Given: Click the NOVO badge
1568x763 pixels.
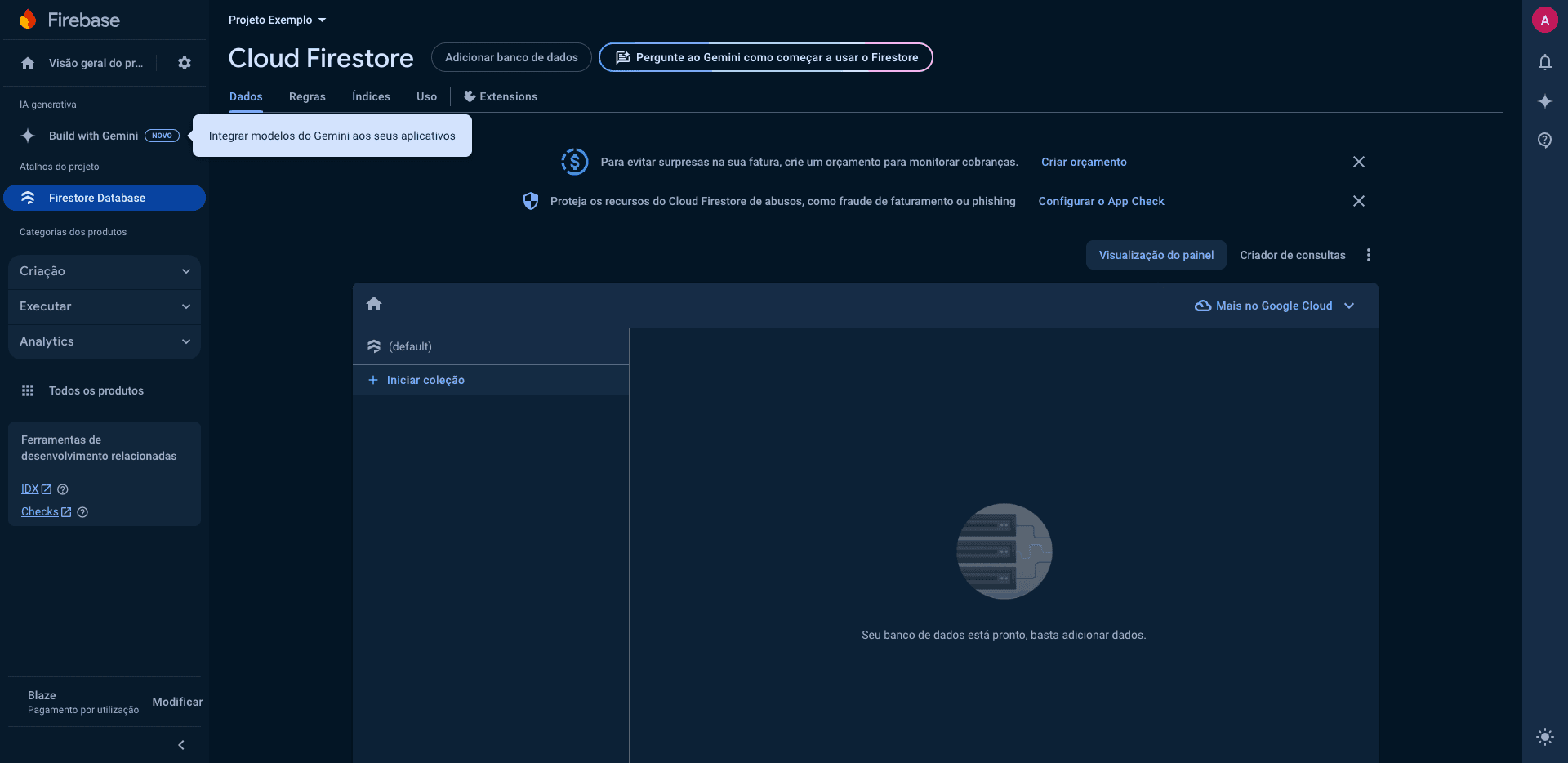Looking at the screenshot, I should 162,136.
